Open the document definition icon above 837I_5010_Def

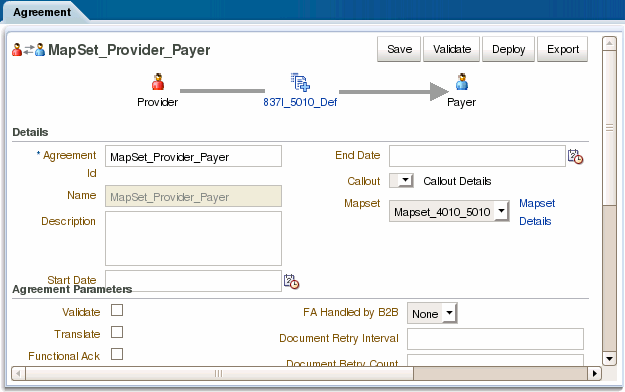click(300, 82)
